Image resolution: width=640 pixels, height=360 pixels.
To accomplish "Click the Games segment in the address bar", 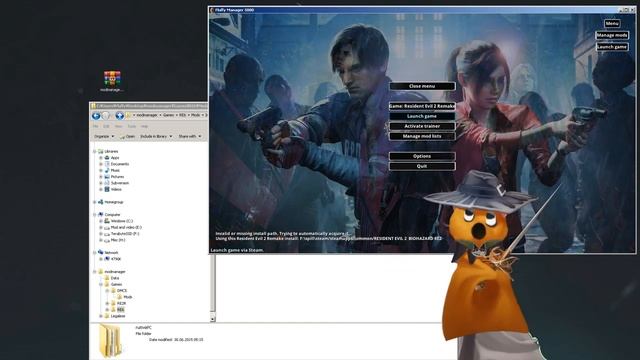I will coord(169,116).
